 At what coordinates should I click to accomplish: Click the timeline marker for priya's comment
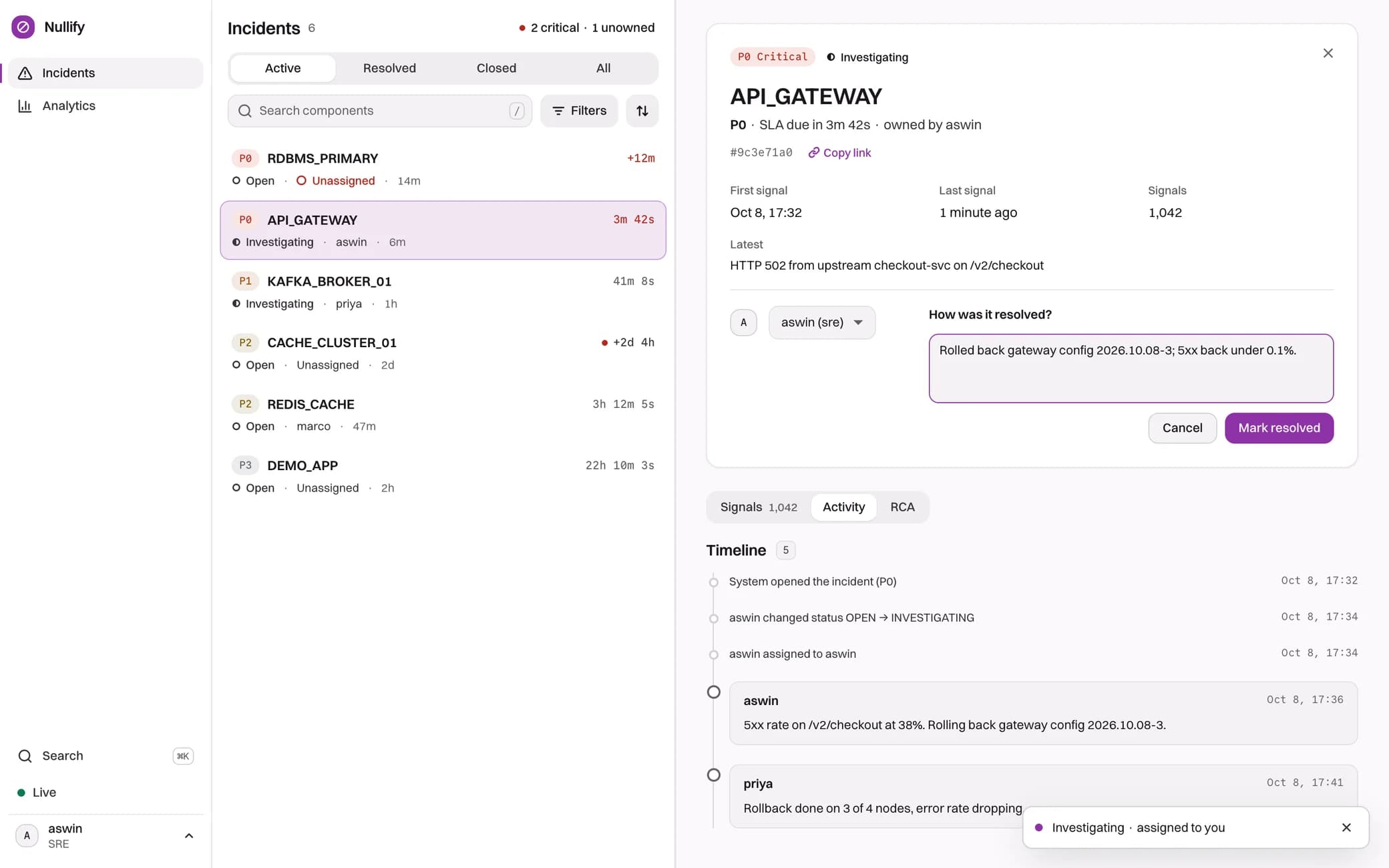pyautogui.click(x=713, y=775)
